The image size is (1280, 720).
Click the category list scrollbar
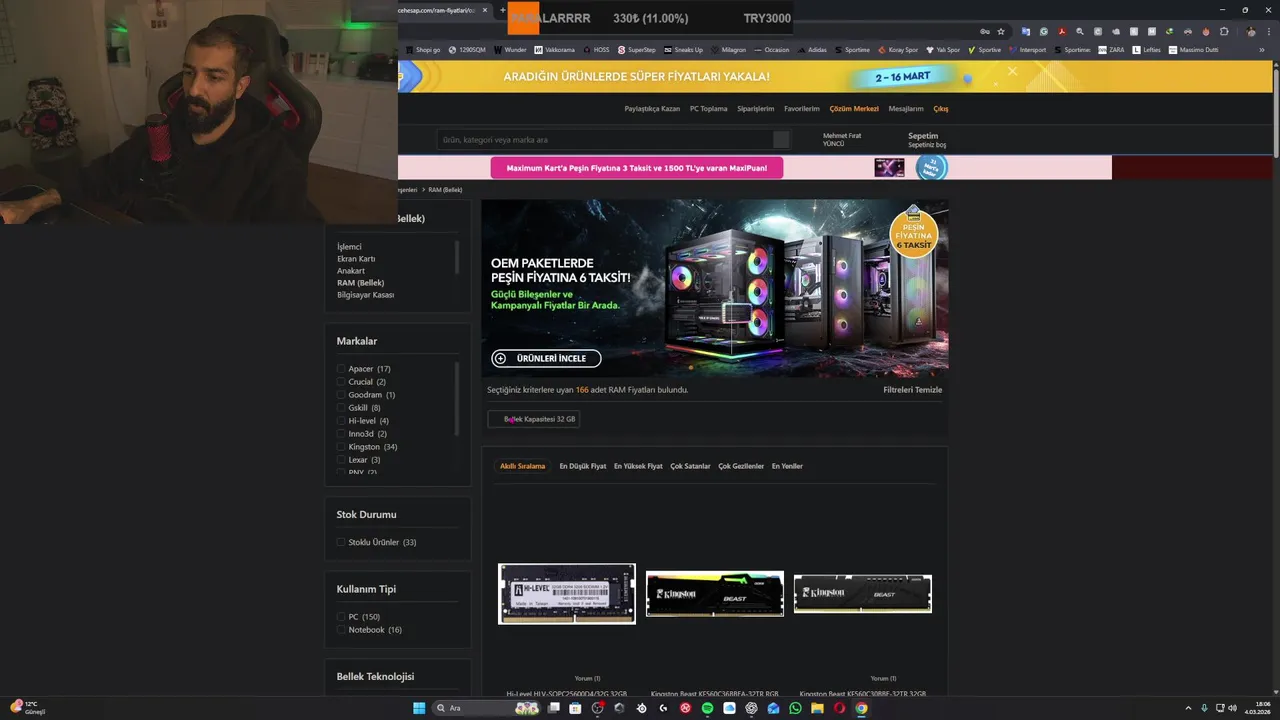[457, 258]
